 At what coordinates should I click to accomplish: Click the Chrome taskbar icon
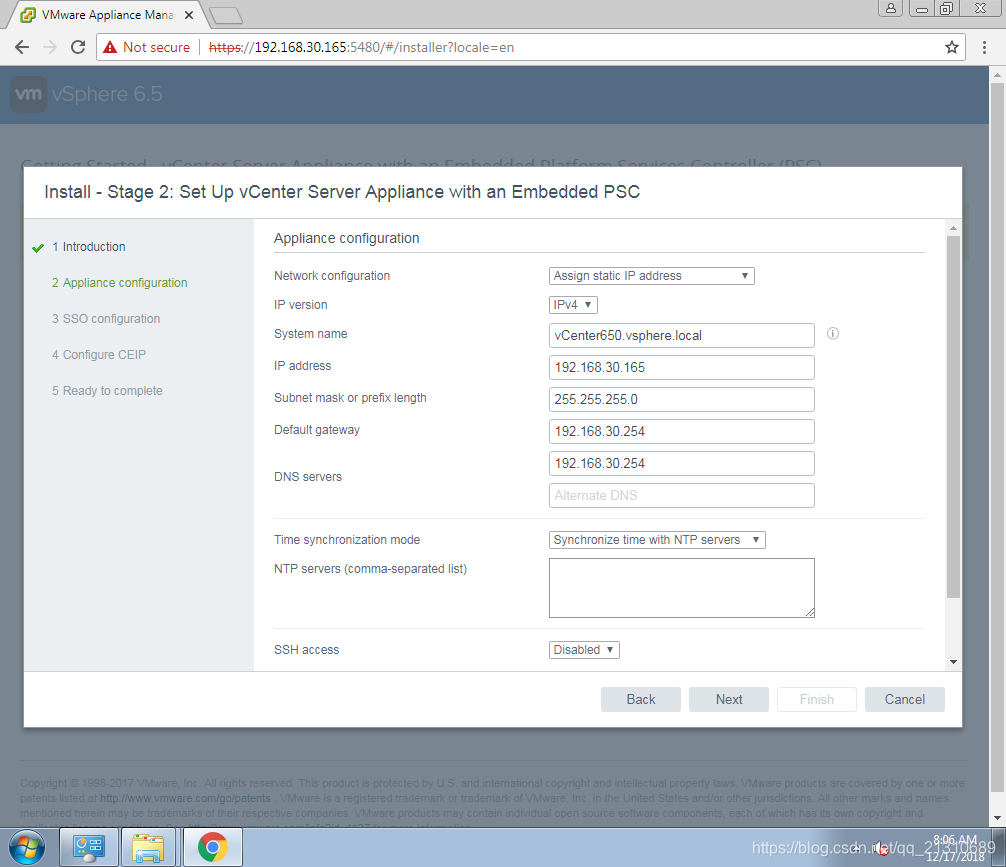(x=213, y=847)
